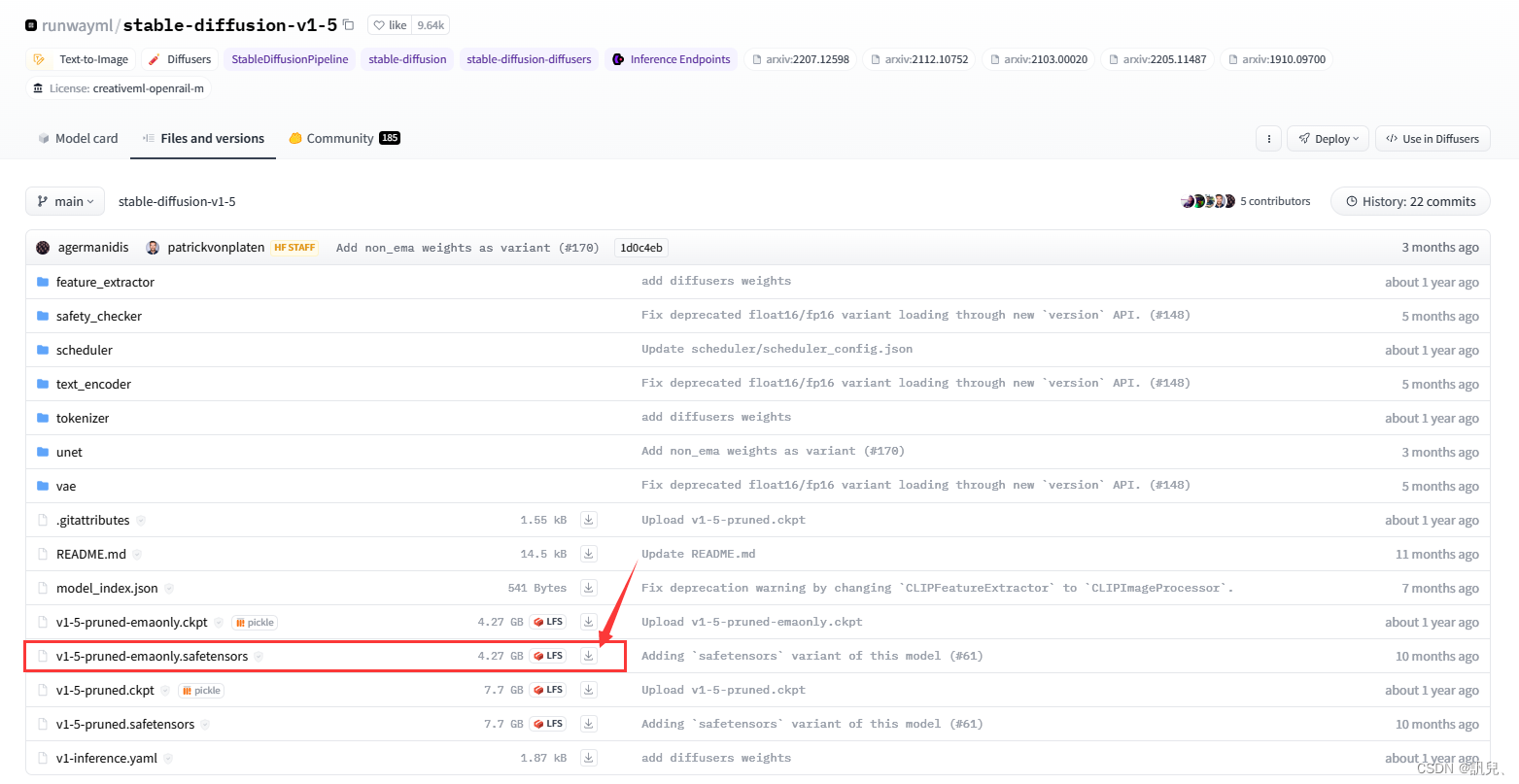Open the 9.64k likes count
This screenshot has height=784, width=1519.
coord(431,25)
